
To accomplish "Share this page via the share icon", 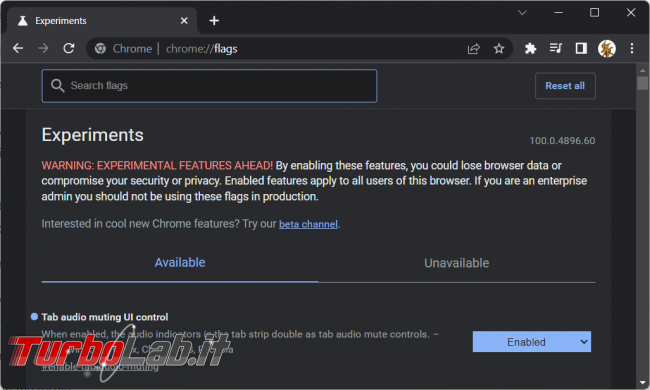I will [474, 48].
